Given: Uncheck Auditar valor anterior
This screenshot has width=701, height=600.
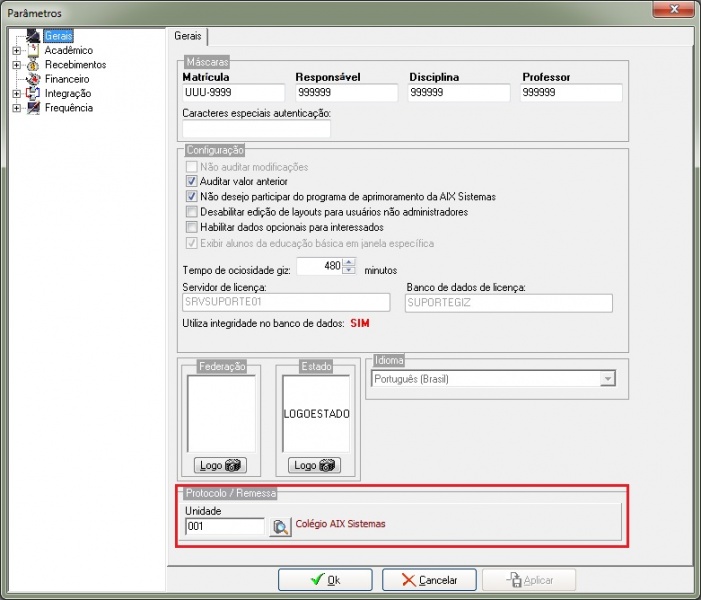Looking at the screenshot, I should pos(191,181).
